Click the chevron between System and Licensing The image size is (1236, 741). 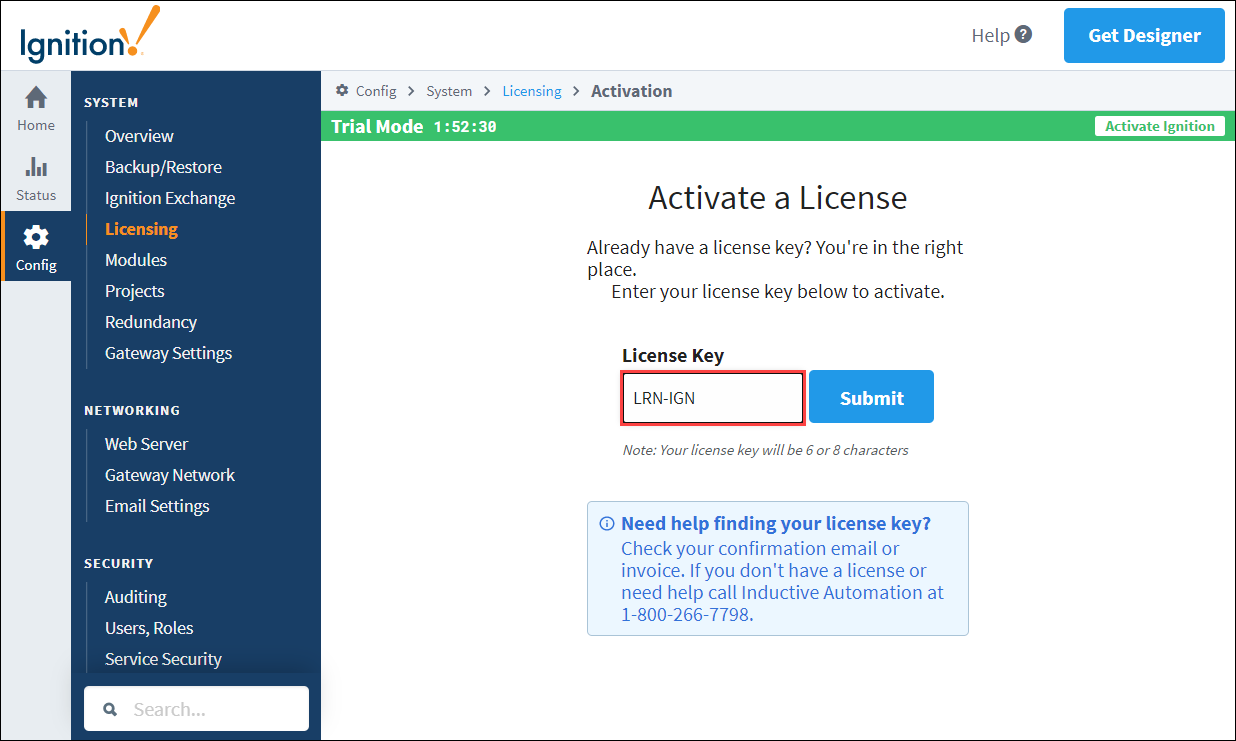click(487, 91)
